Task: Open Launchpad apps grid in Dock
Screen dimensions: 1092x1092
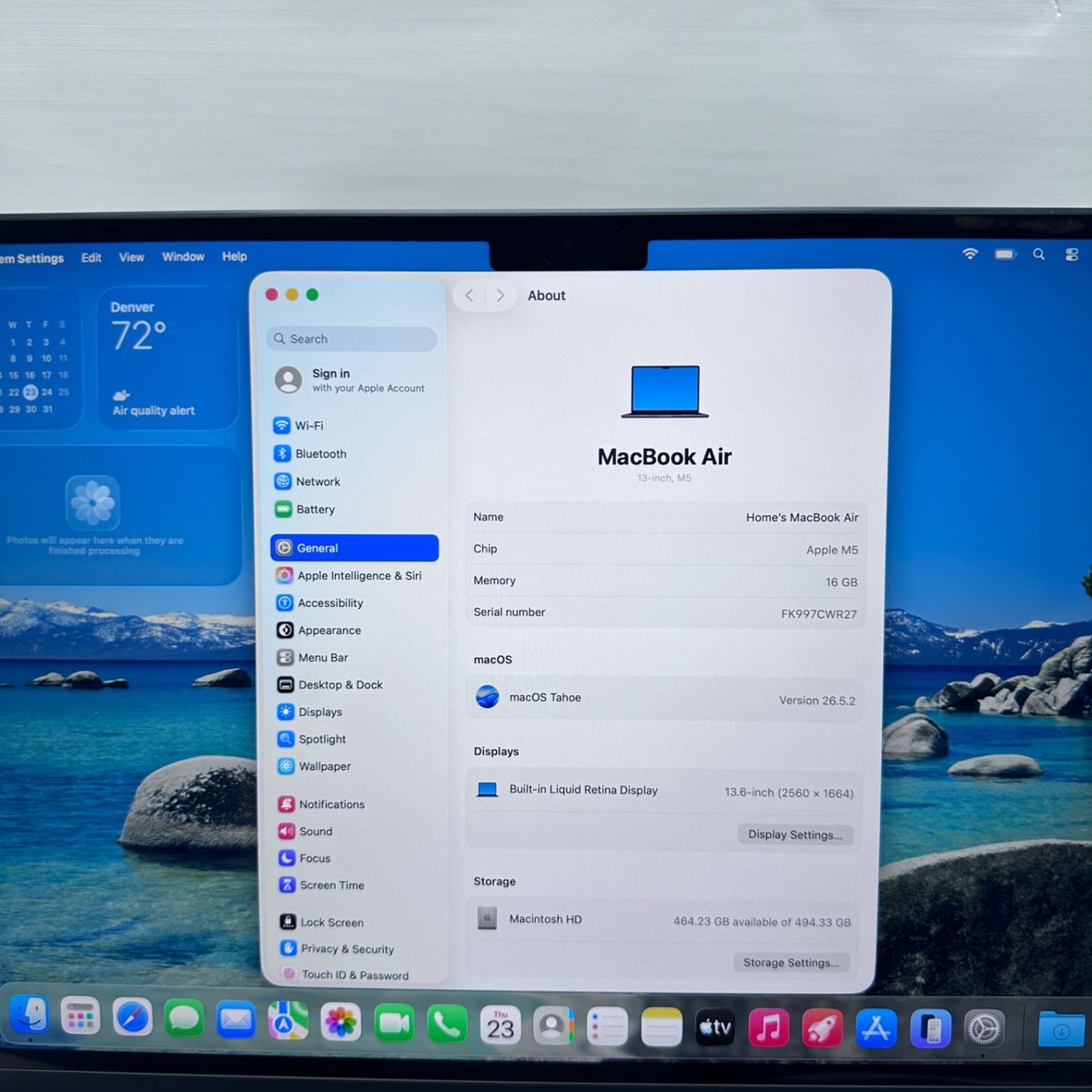Action: (80, 1016)
